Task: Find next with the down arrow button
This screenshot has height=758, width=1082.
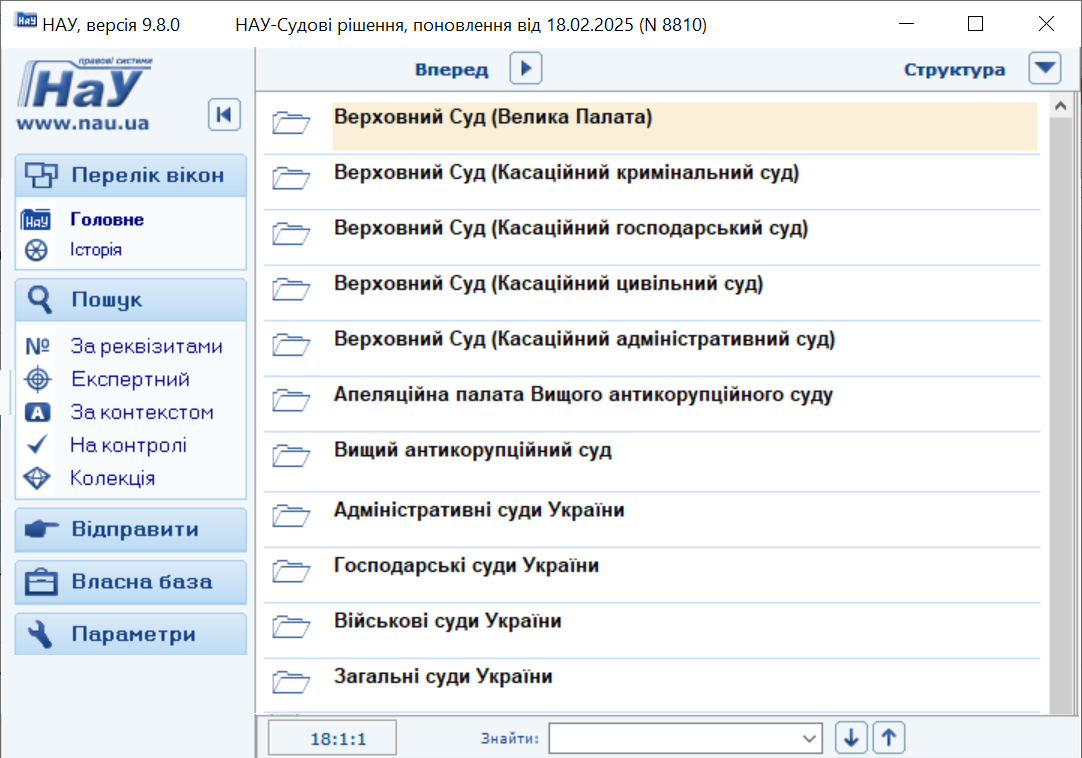Action: coord(851,737)
